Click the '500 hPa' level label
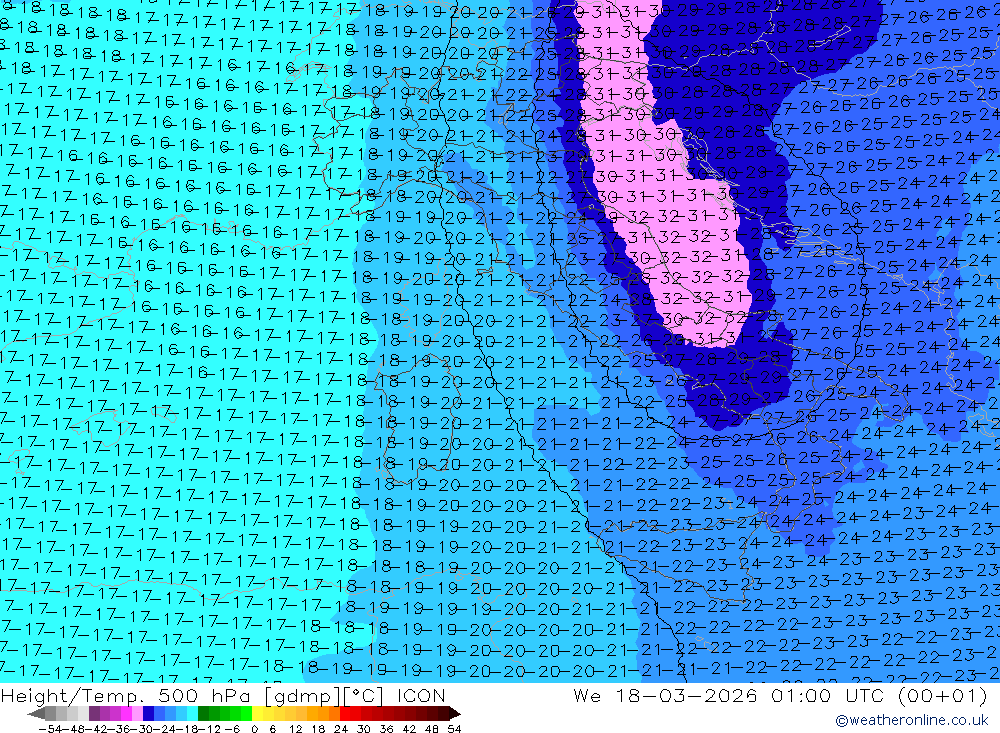The image size is (1000, 733). (x=203, y=696)
